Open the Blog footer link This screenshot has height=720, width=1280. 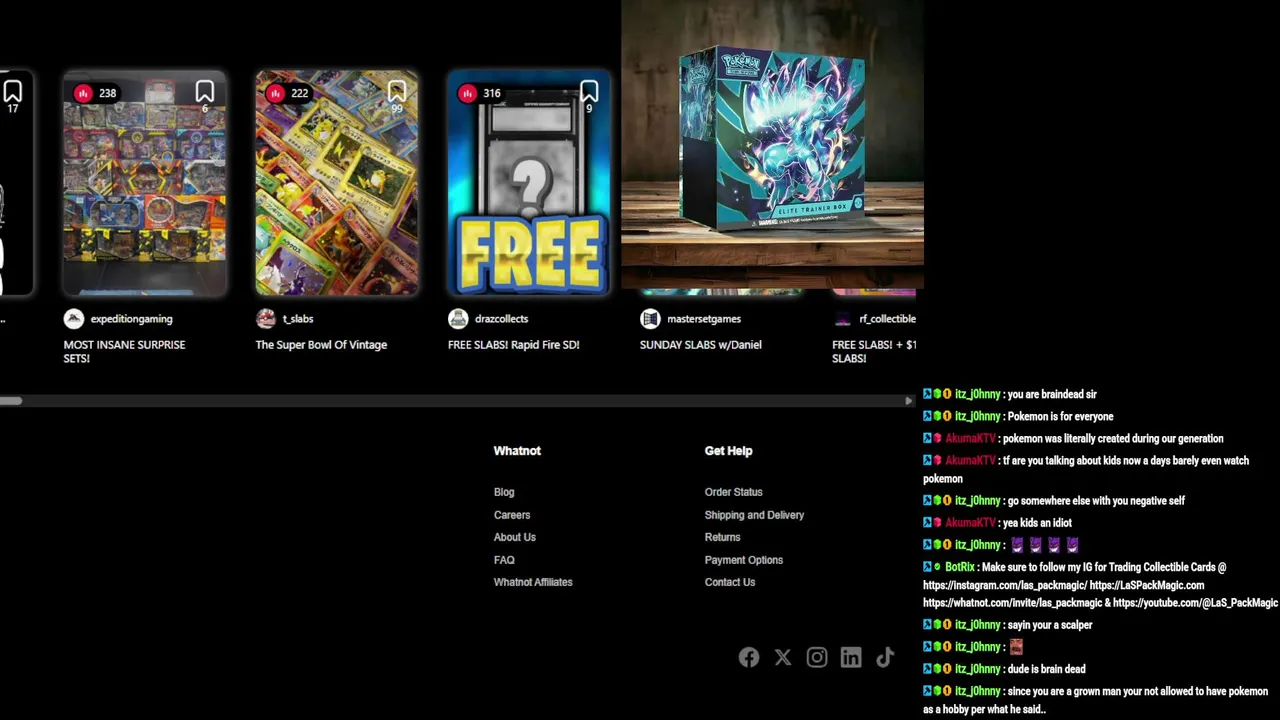point(504,492)
